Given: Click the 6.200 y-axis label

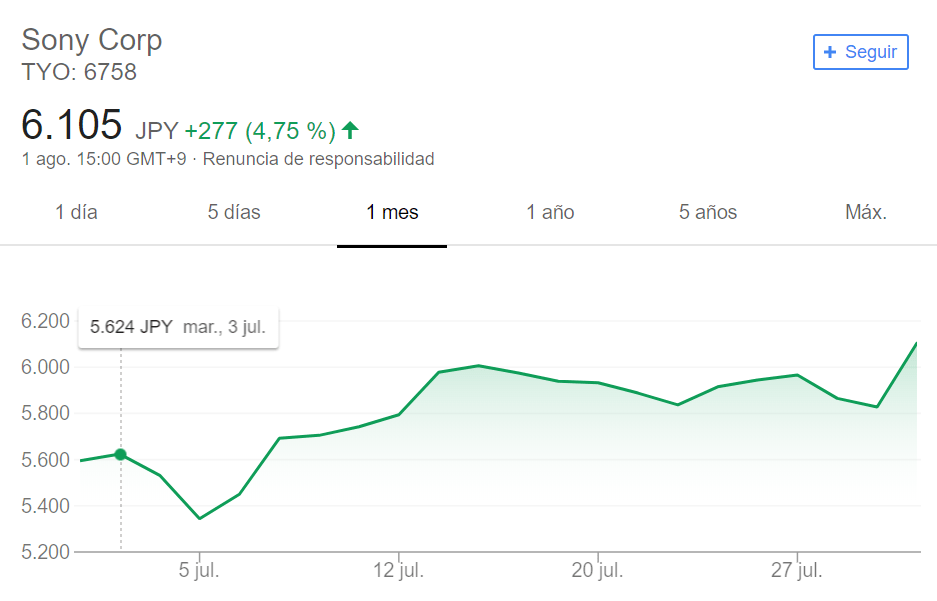Looking at the screenshot, I should (x=45, y=321).
